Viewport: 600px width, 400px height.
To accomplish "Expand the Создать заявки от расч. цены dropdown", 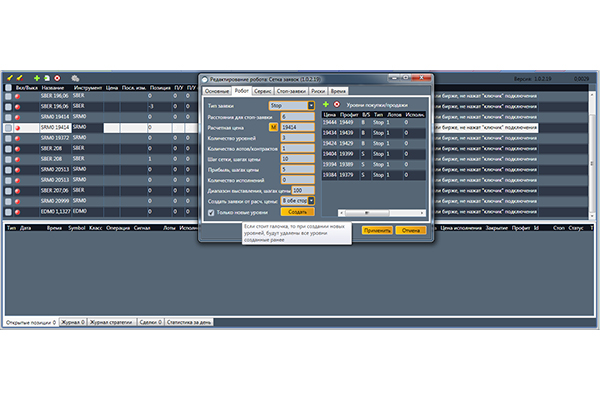I will pyautogui.click(x=311, y=201).
